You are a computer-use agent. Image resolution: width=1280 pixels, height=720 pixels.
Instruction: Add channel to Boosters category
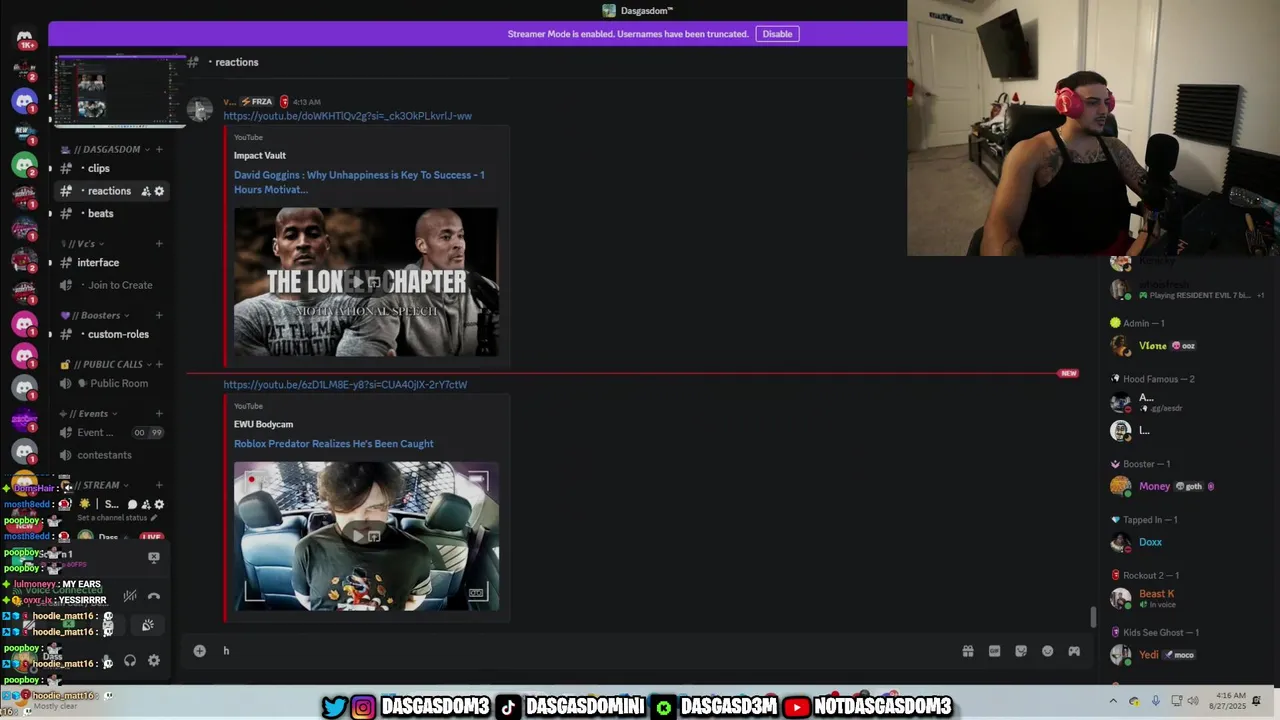coord(159,315)
